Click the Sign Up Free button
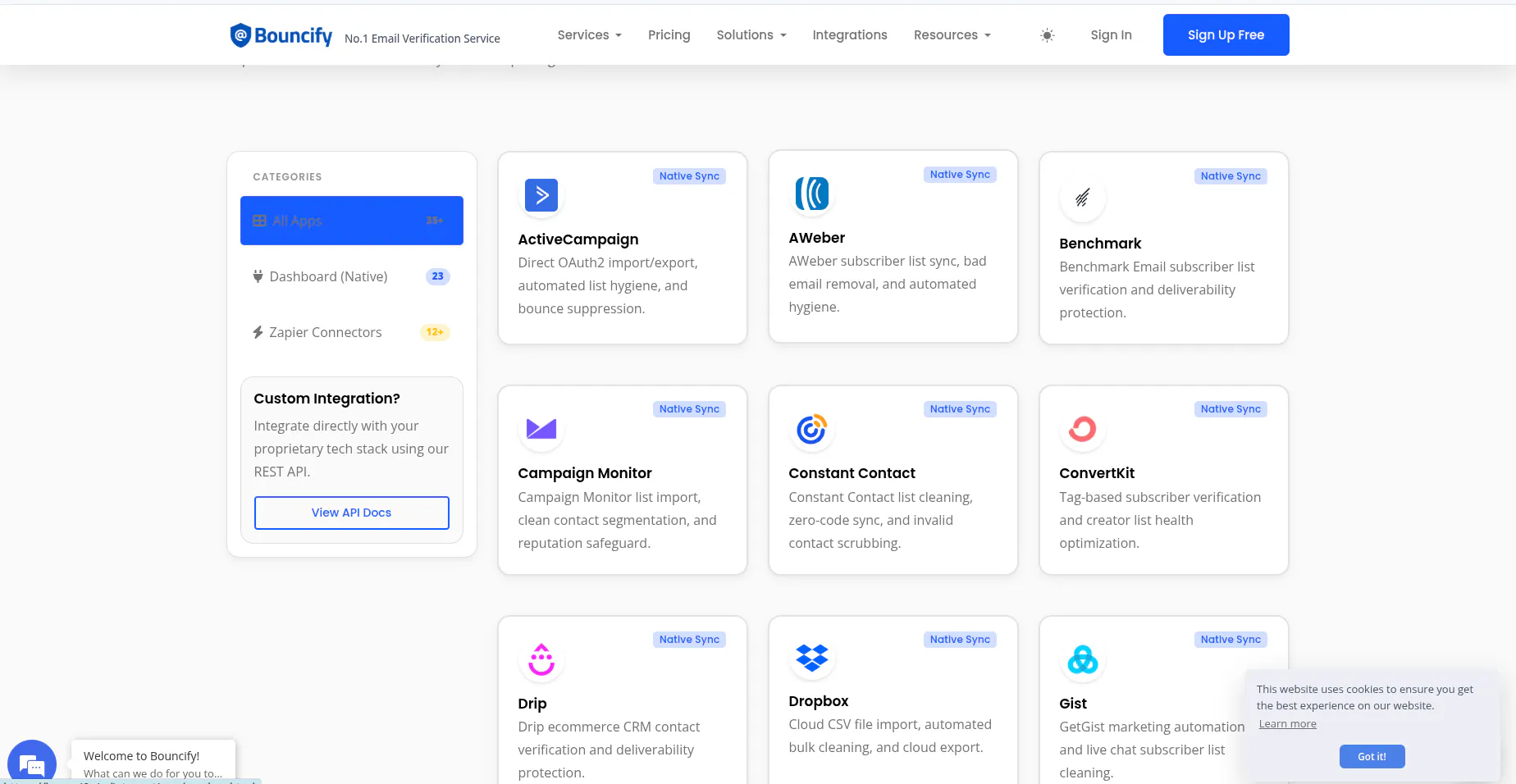1516x784 pixels. point(1226,35)
